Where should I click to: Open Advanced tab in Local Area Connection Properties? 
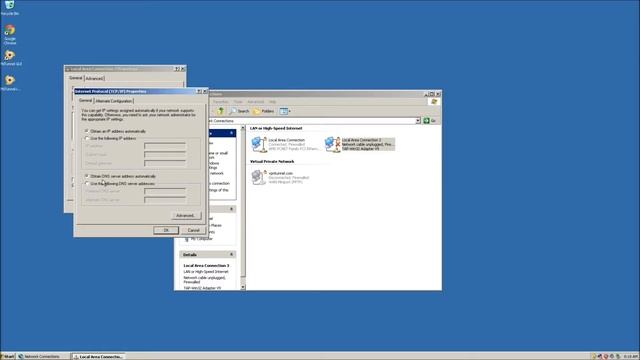click(x=94, y=78)
